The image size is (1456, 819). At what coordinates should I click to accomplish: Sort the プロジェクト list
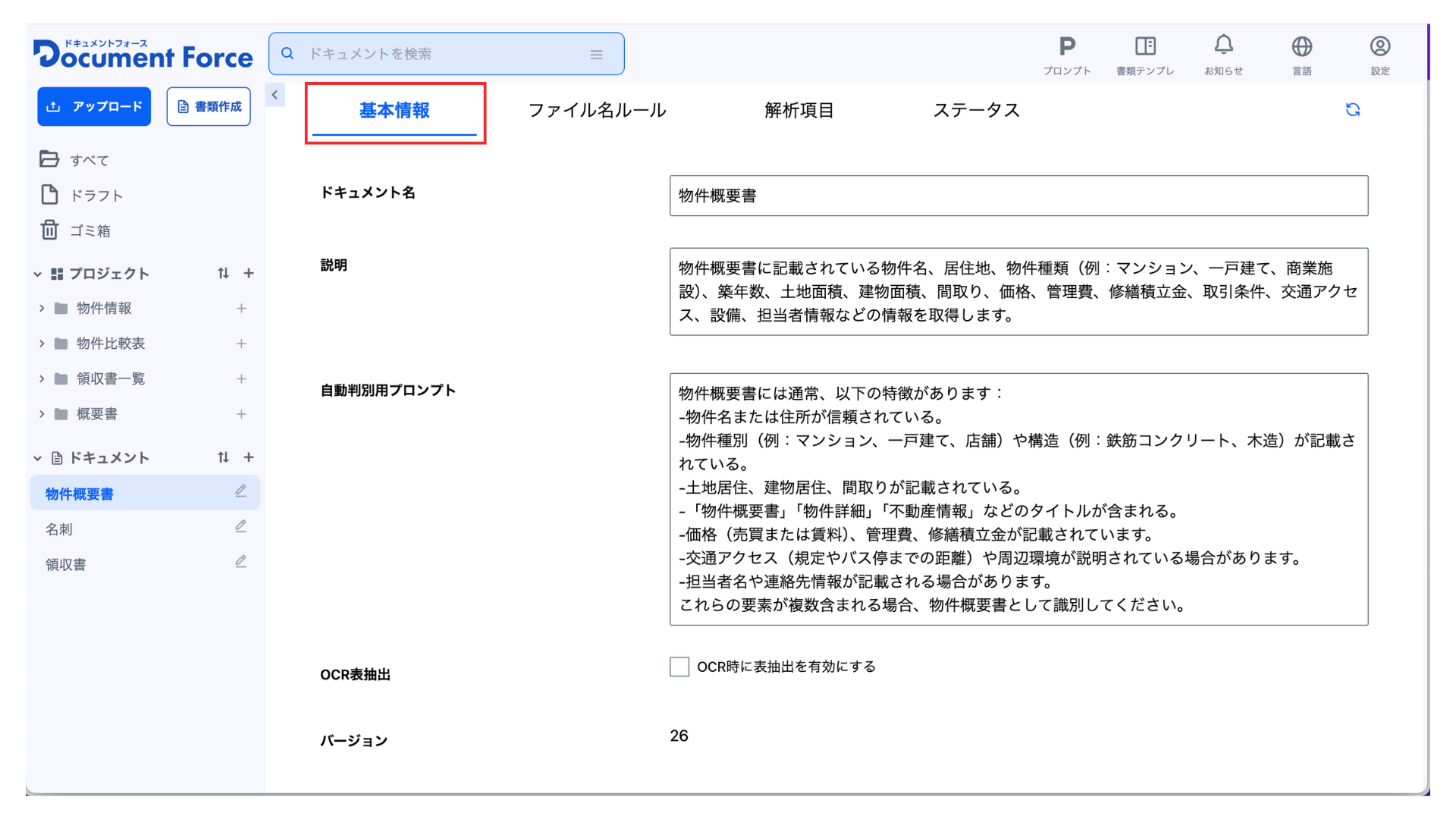(x=223, y=273)
